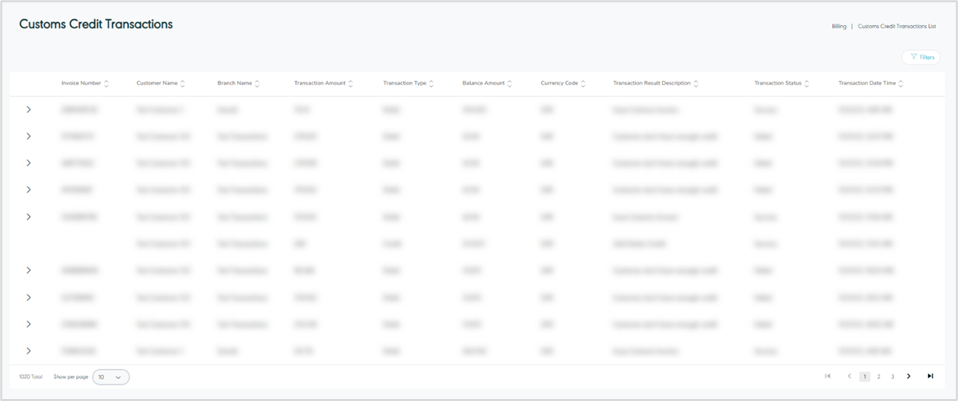This screenshot has width=958, height=401.
Task: Go to next page arrow
Action: click(x=909, y=377)
